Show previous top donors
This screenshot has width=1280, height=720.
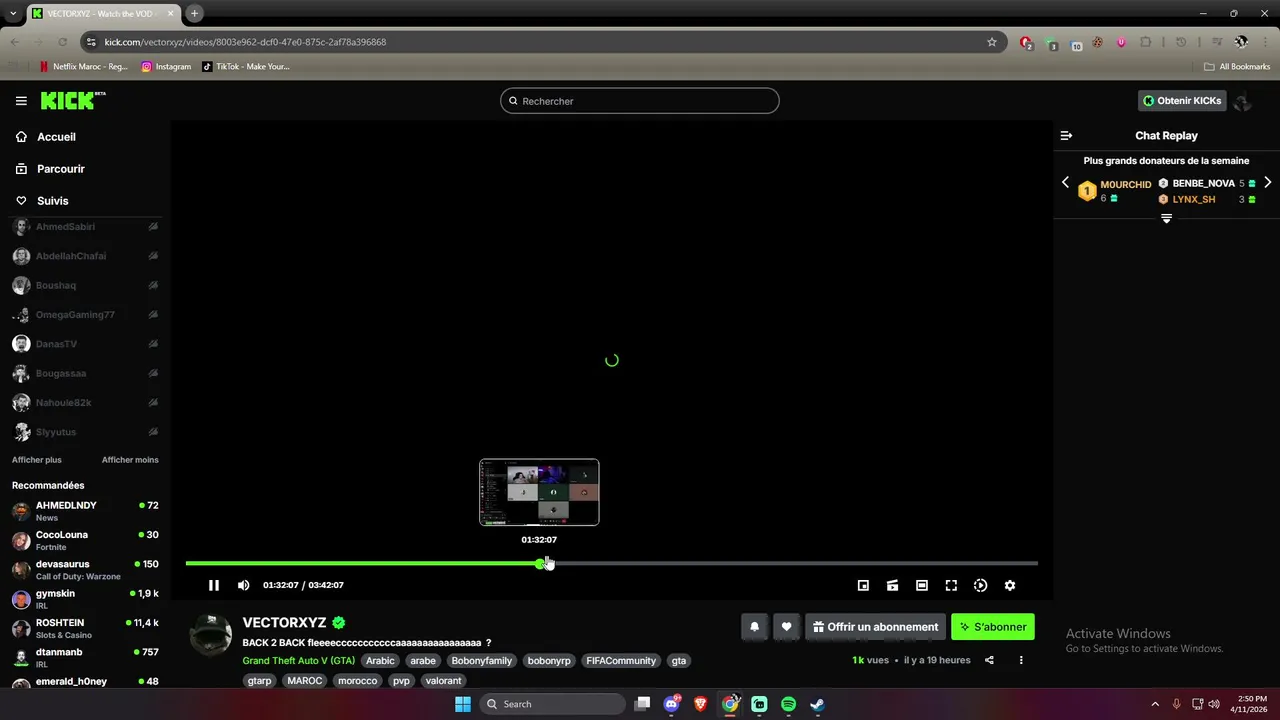(x=1065, y=183)
